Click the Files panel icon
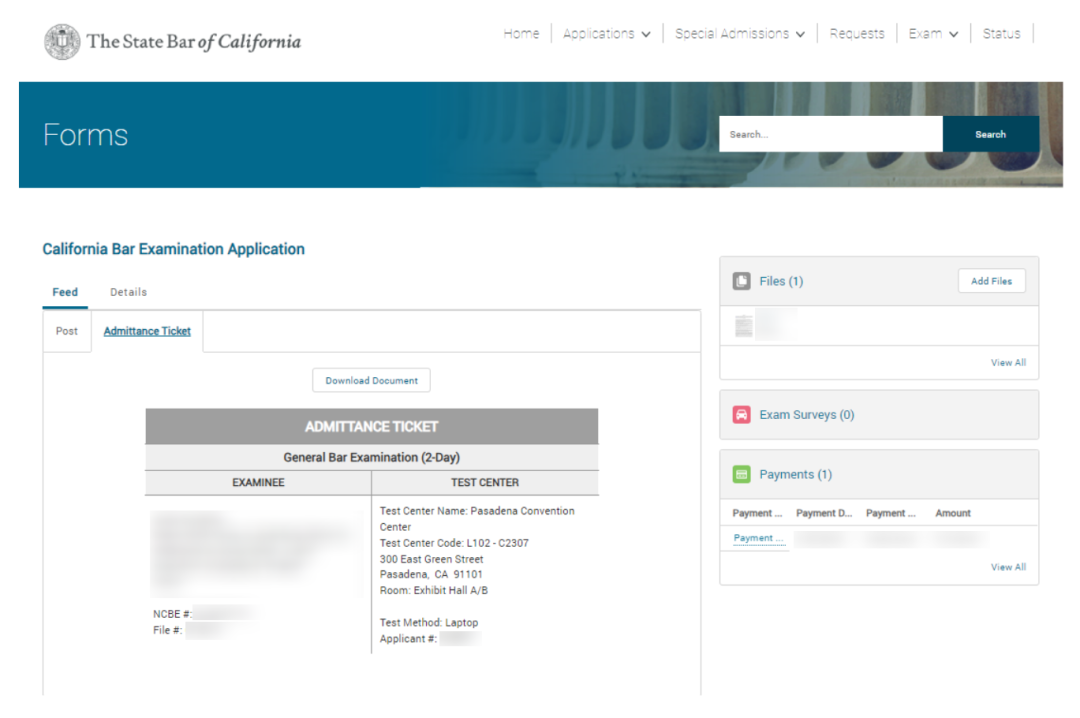Viewport: 1080px width, 718px height. 742,281
